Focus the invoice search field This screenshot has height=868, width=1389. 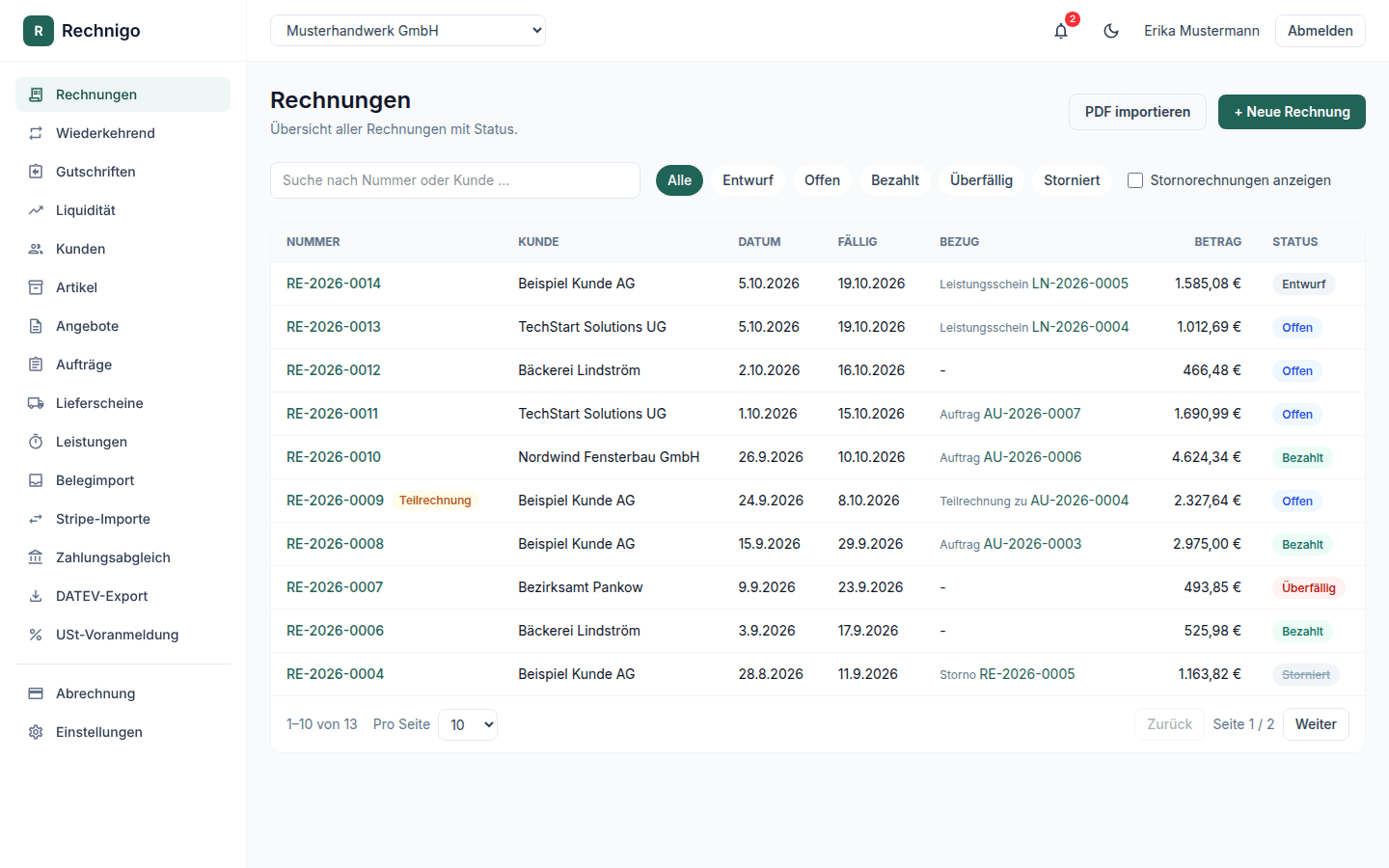(x=455, y=180)
